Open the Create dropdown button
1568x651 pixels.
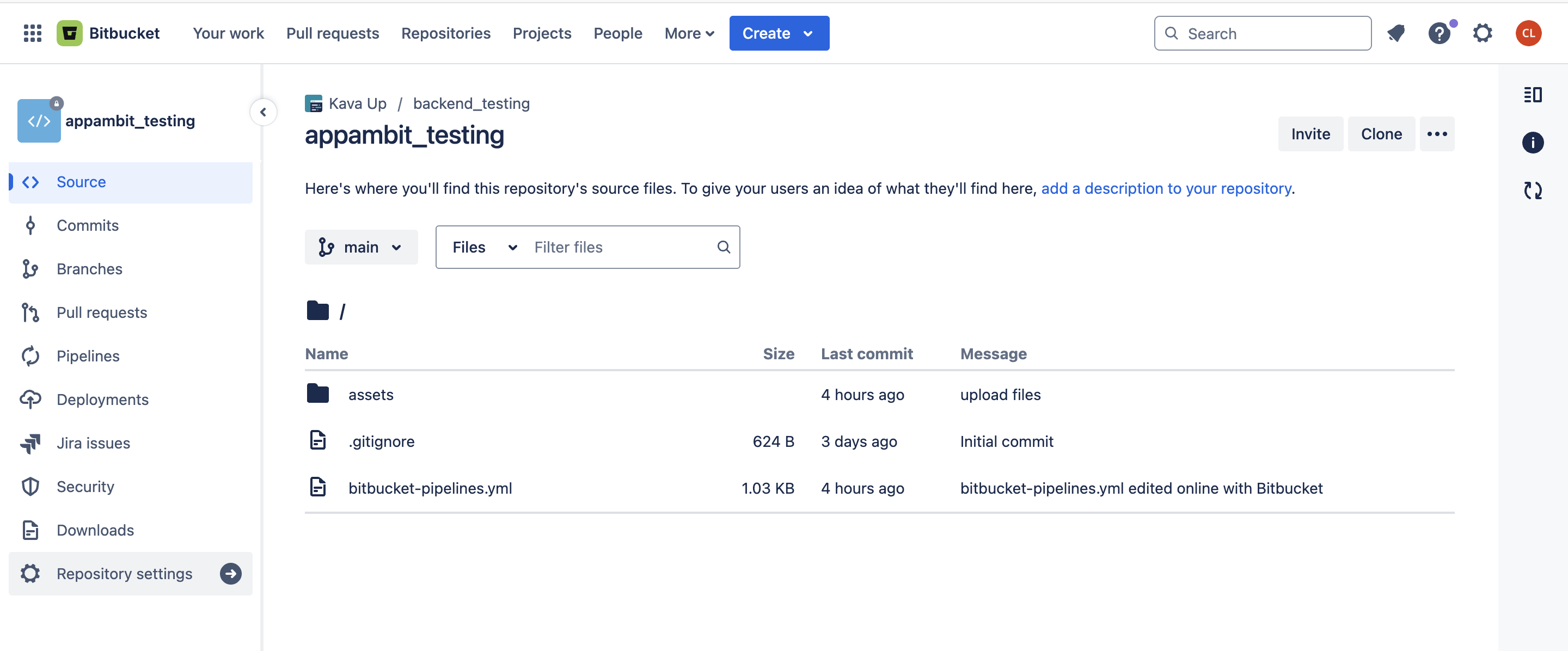point(779,33)
